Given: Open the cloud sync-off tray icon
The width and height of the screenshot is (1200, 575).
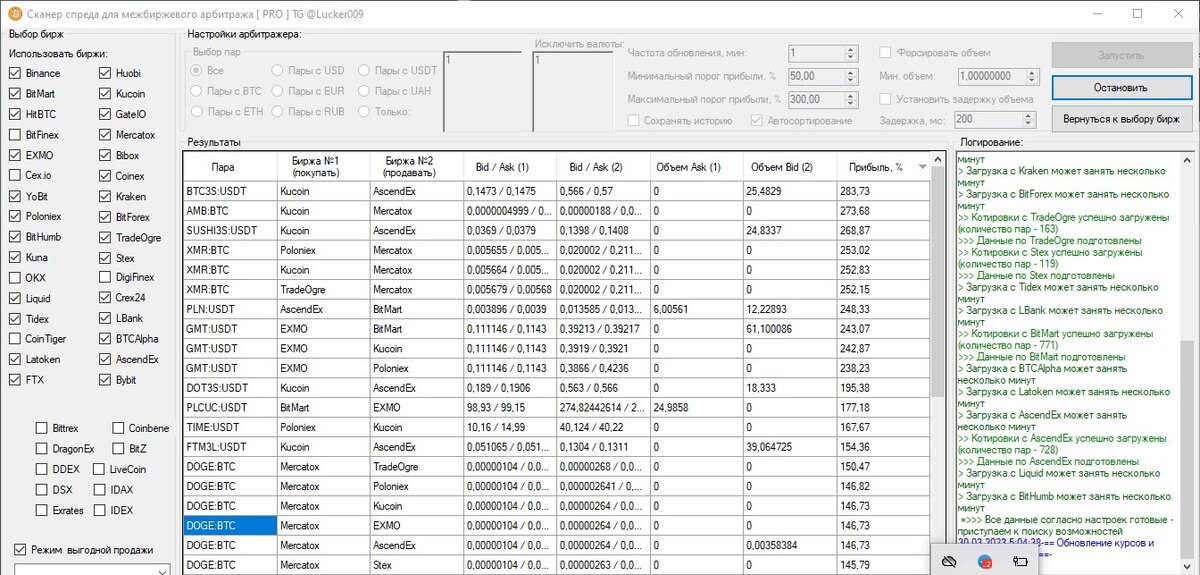Looking at the screenshot, I should (x=950, y=562).
